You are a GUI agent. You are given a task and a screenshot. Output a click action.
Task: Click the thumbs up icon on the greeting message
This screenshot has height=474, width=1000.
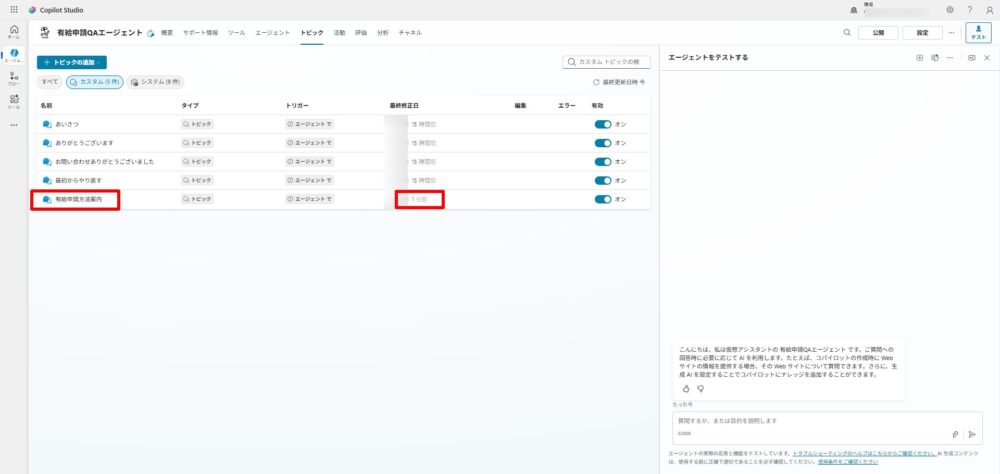click(x=686, y=388)
